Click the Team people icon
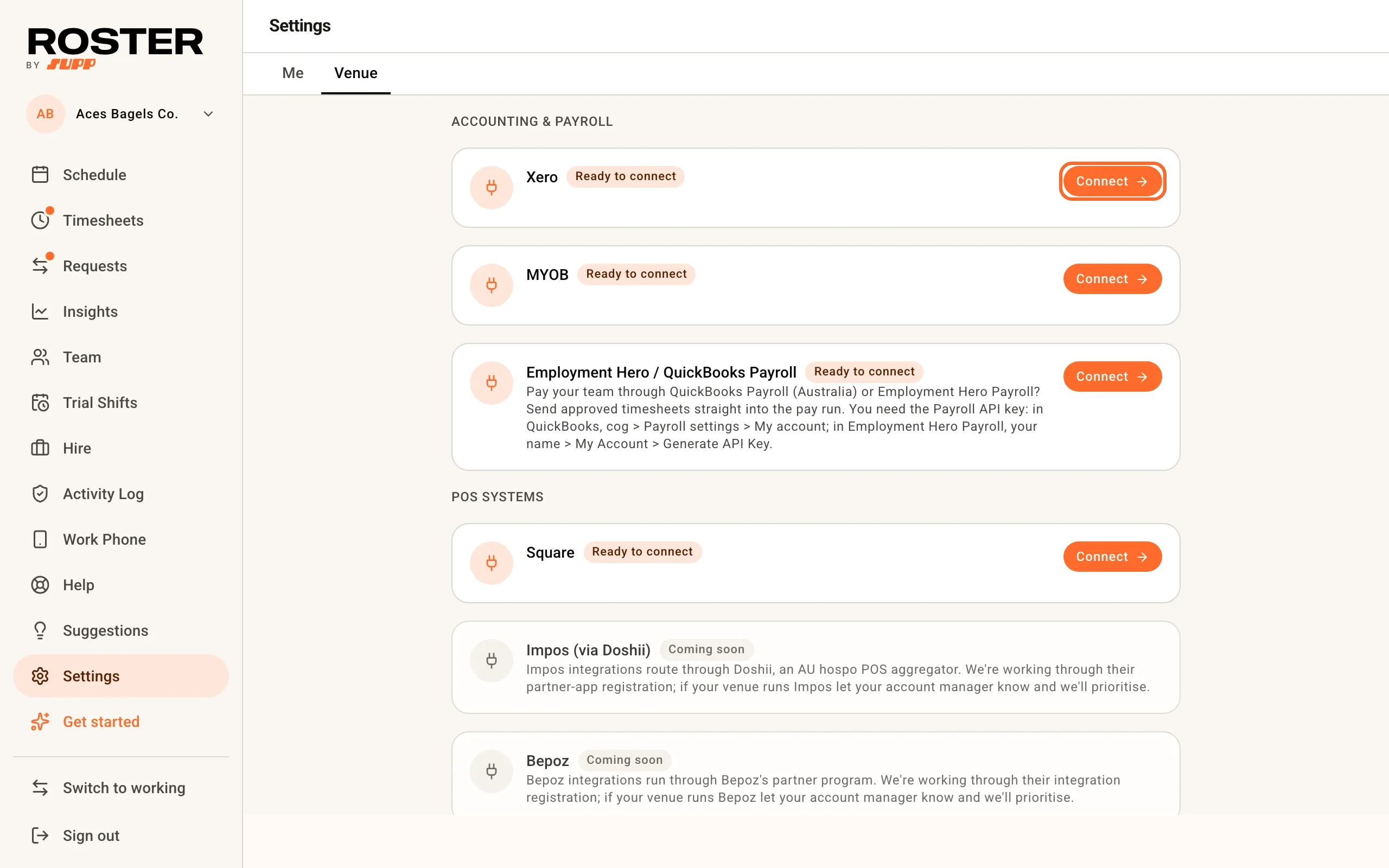This screenshot has width=1389, height=868. point(40,357)
